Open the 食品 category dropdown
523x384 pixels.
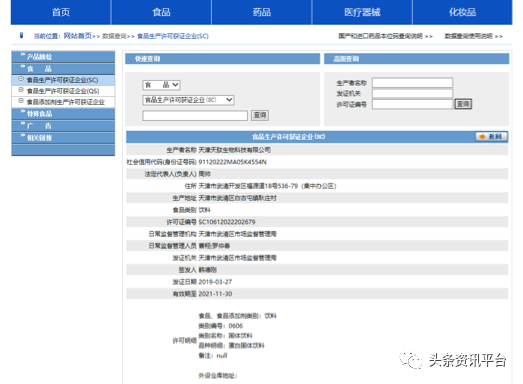[161, 85]
